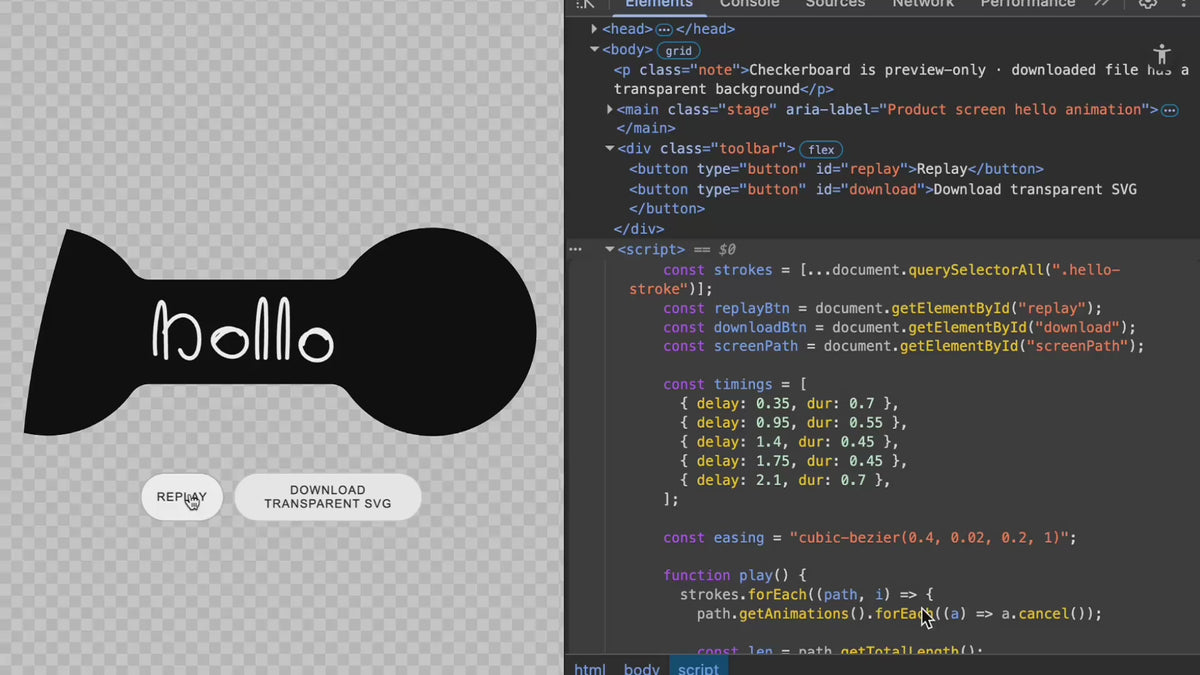Click the ellipsis badge inside head tag
1200x675 pixels.
(x=664, y=30)
